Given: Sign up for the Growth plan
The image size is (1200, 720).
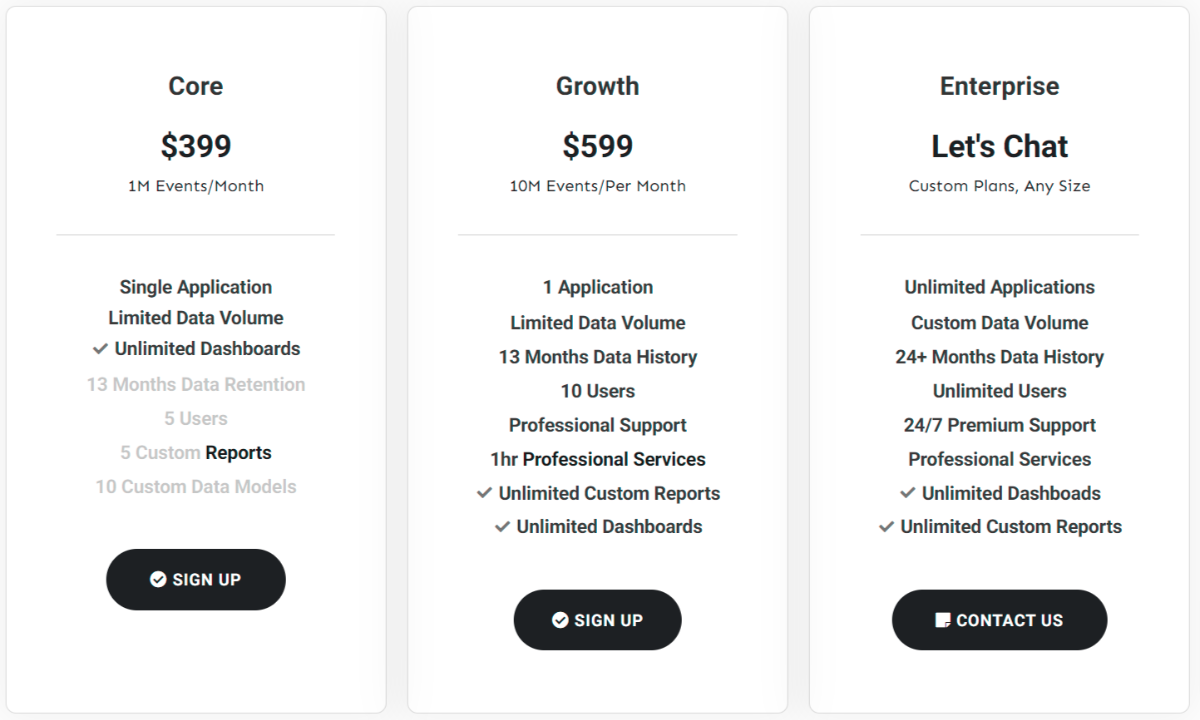Looking at the screenshot, I should [598, 620].
